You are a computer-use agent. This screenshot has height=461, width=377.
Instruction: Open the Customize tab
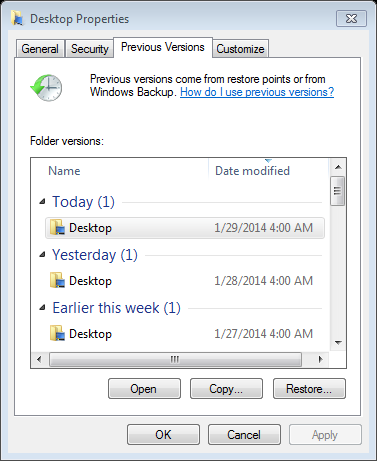point(240,49)
